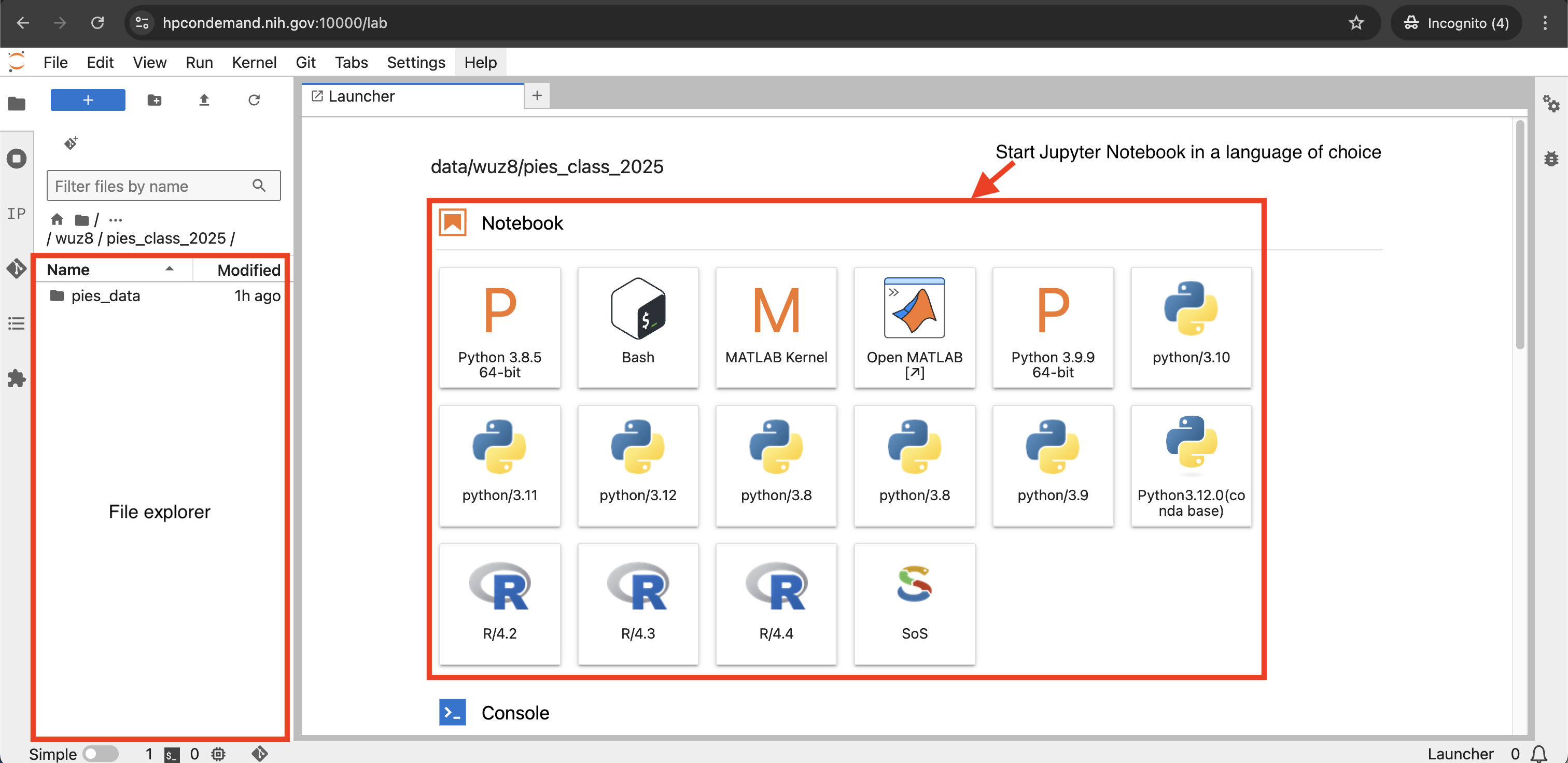Open the Extension Manager puzzle icon
The height and width of the screenshot is (763, 1568).
(17, 378)
